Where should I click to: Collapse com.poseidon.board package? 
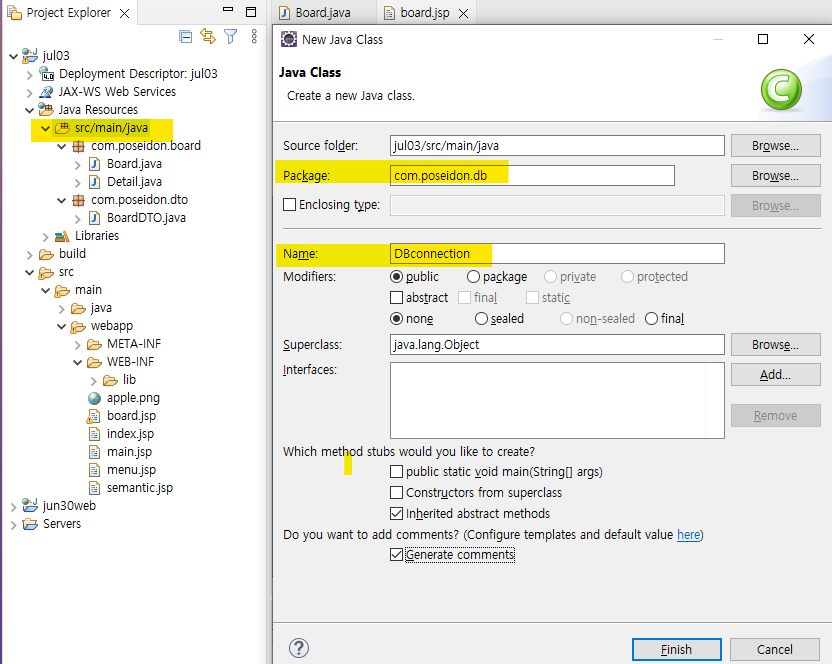[62, 146]
